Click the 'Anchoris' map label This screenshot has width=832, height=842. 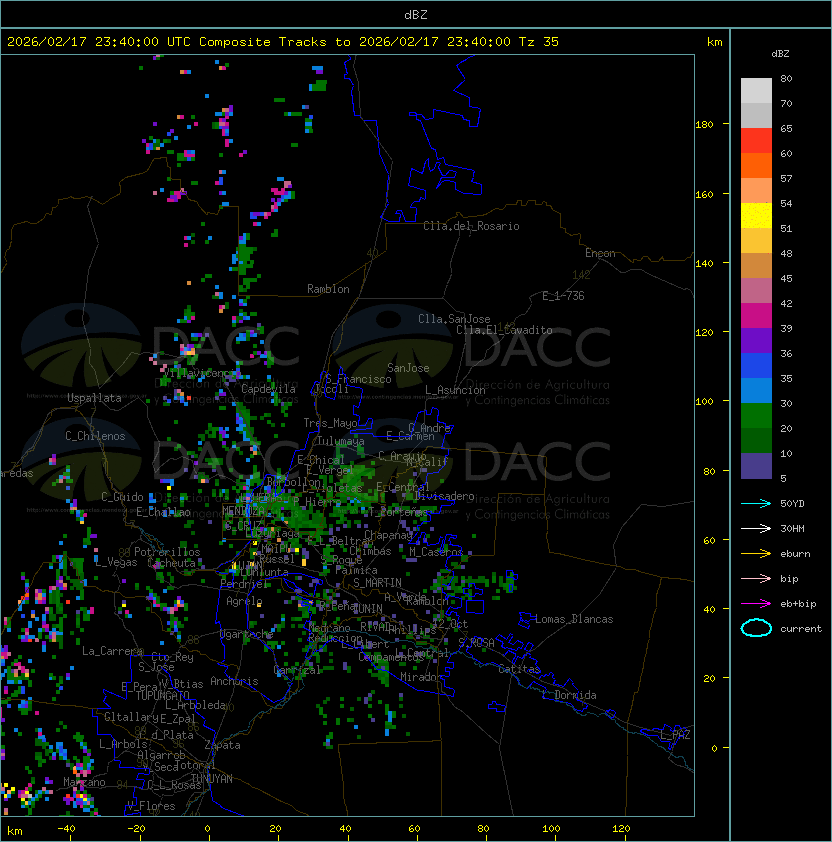(234, 681)
